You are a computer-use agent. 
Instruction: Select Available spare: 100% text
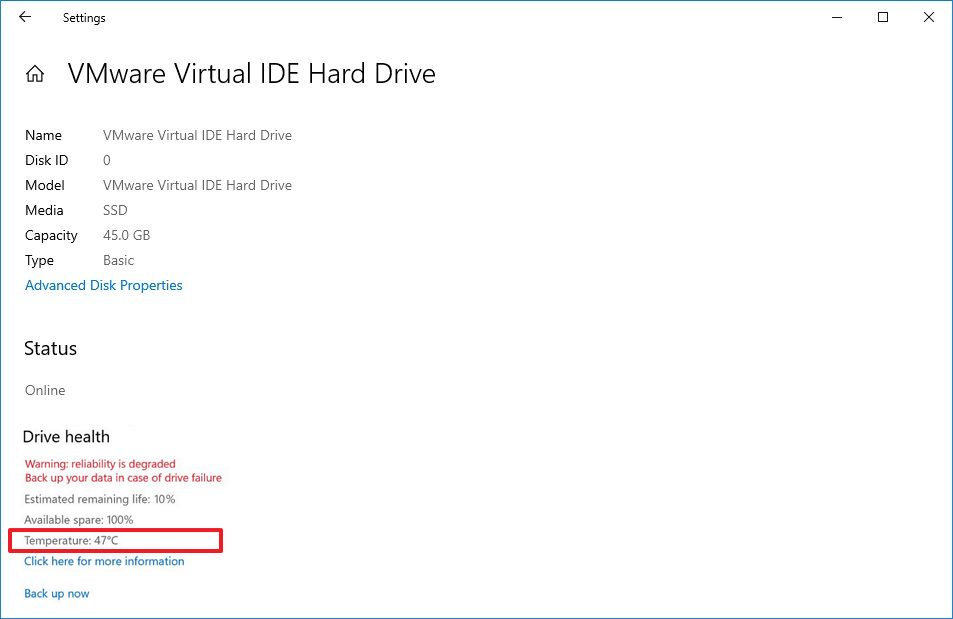point(78,520)
